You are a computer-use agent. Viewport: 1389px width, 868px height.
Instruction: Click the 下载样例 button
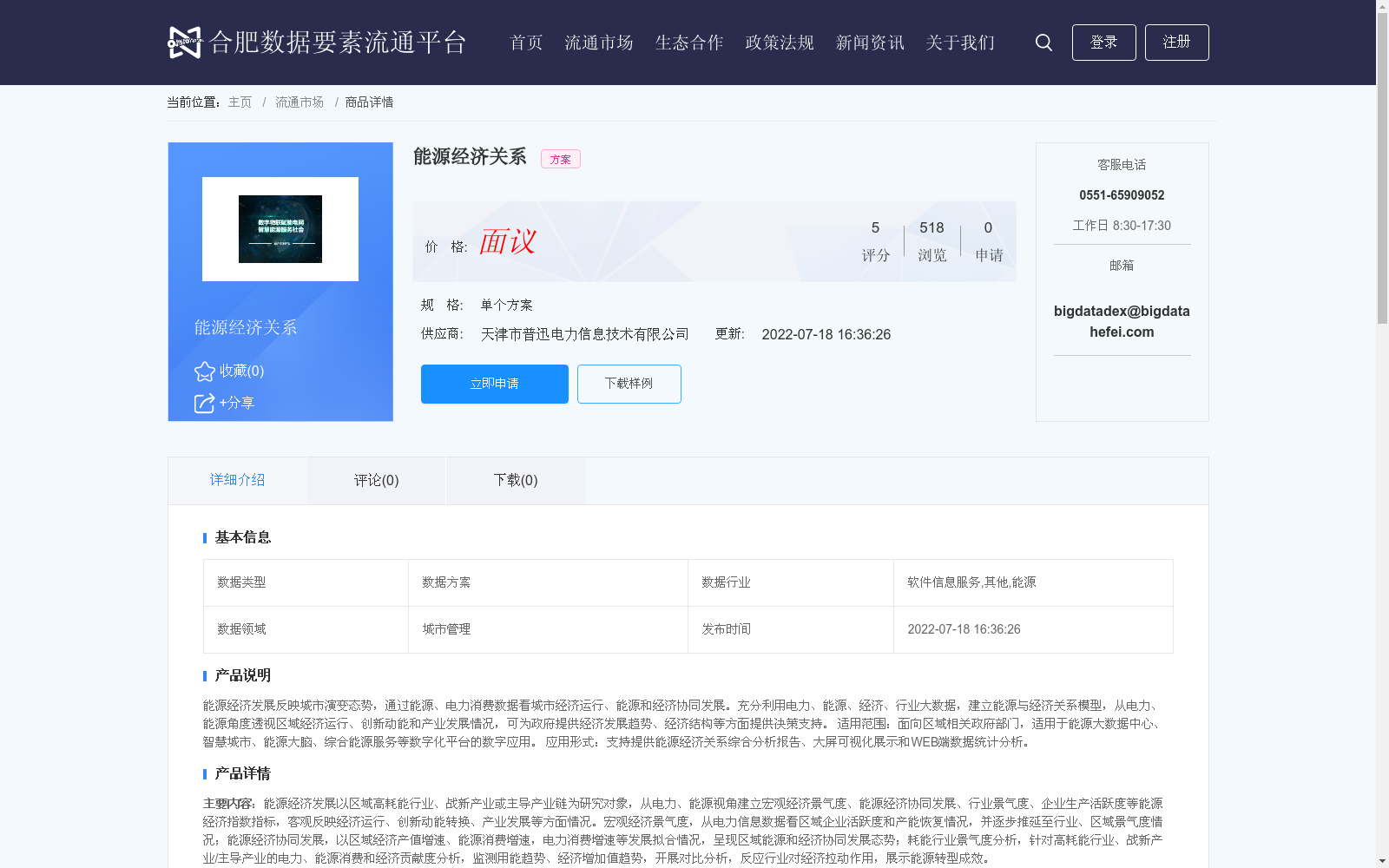pos(629,384)
